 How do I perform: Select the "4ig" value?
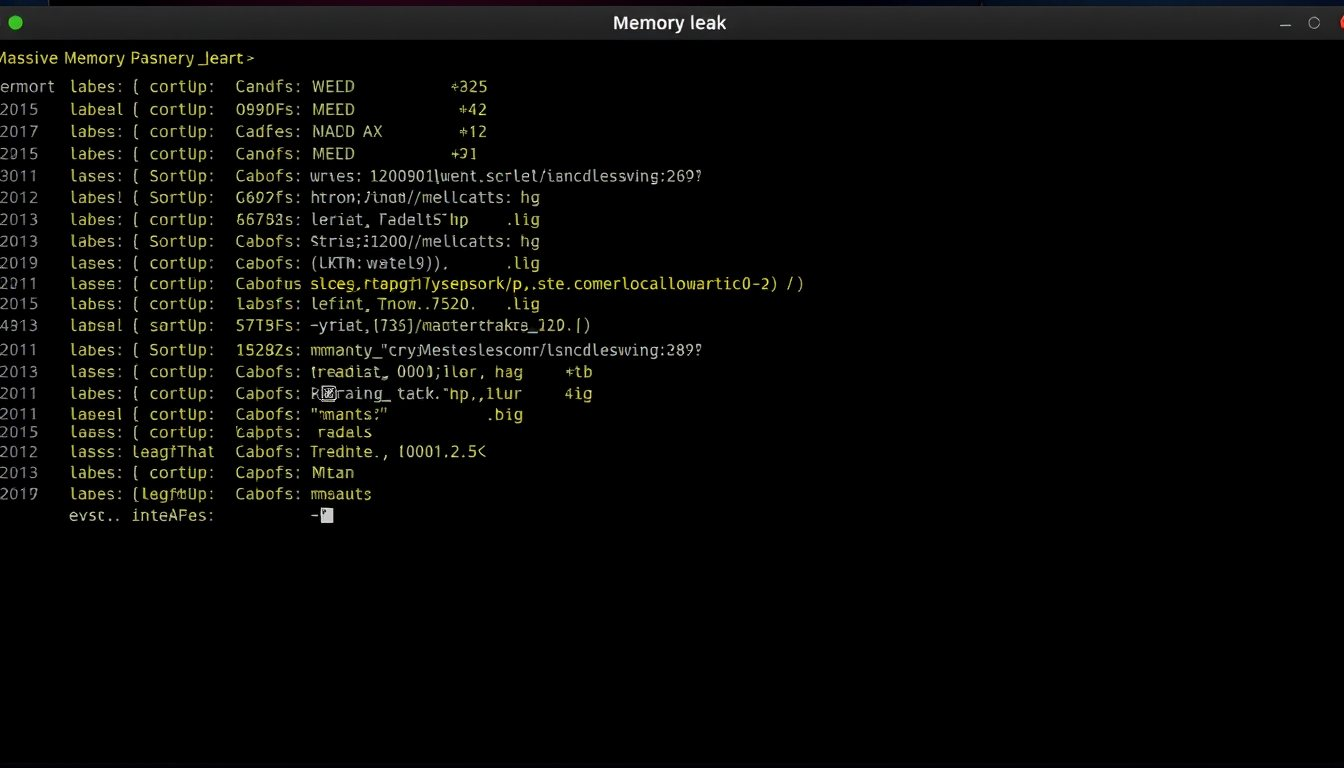click(x=578, y=394)
